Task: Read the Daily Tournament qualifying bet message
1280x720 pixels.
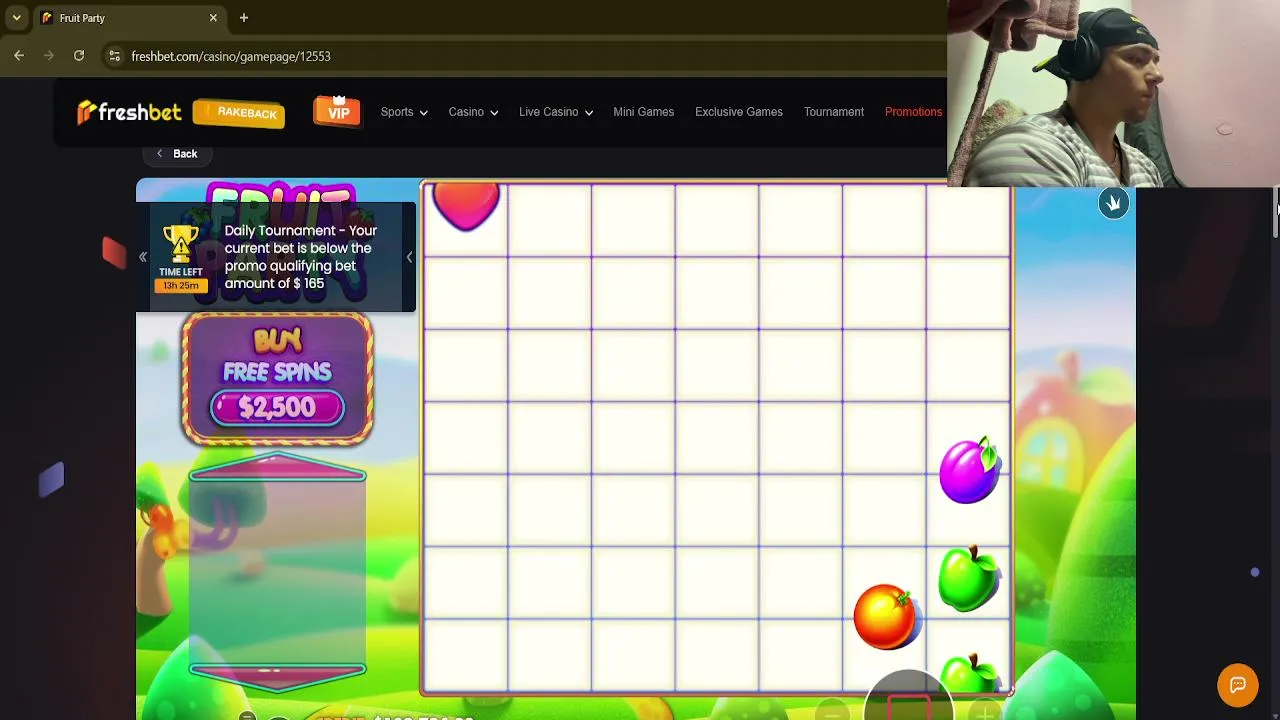Action: 301,257
